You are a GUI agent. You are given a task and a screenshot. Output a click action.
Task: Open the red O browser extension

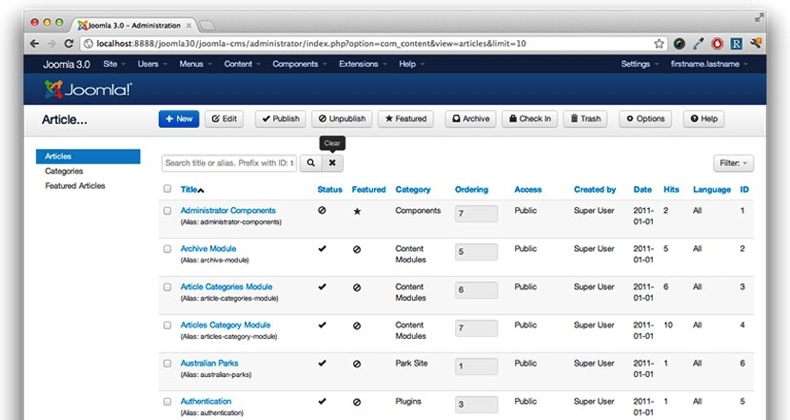pyautogui.click(x=717, y=44)
